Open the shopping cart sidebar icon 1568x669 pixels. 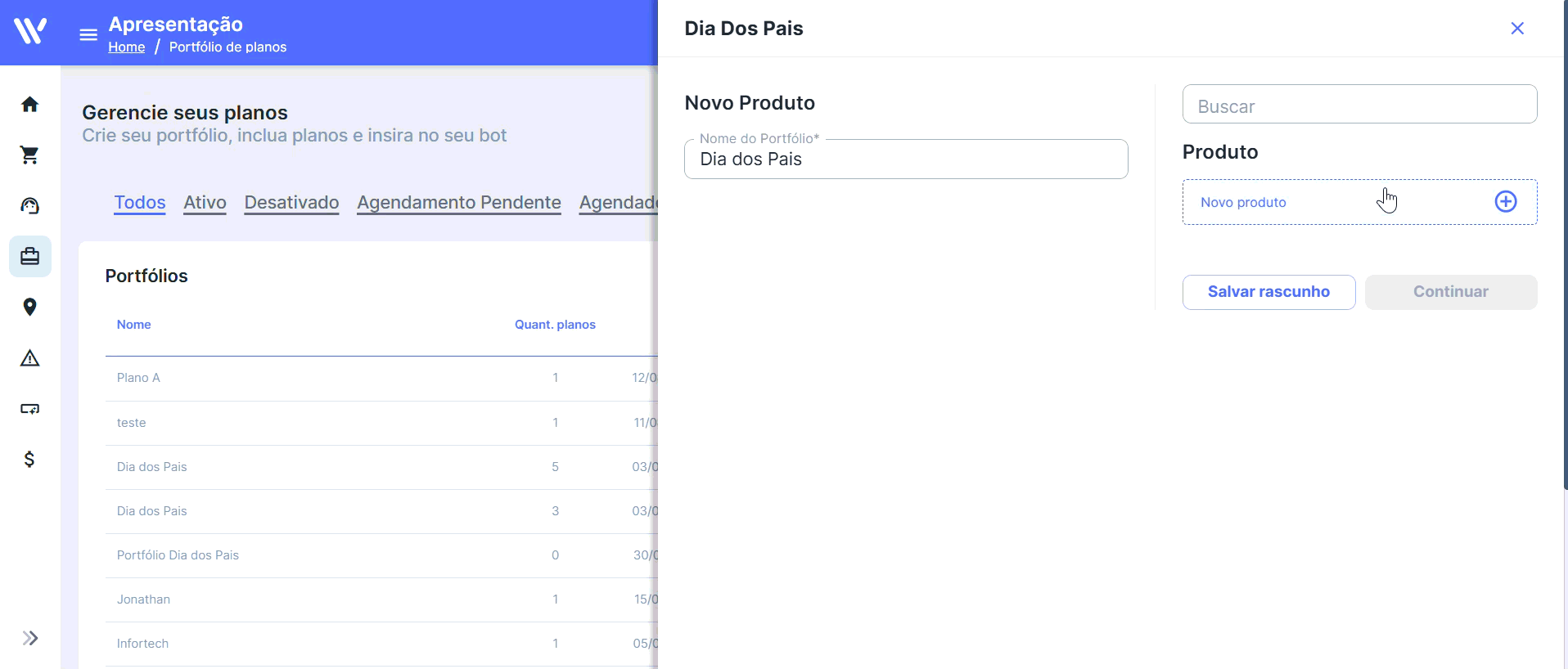click(x=30, y=155)
